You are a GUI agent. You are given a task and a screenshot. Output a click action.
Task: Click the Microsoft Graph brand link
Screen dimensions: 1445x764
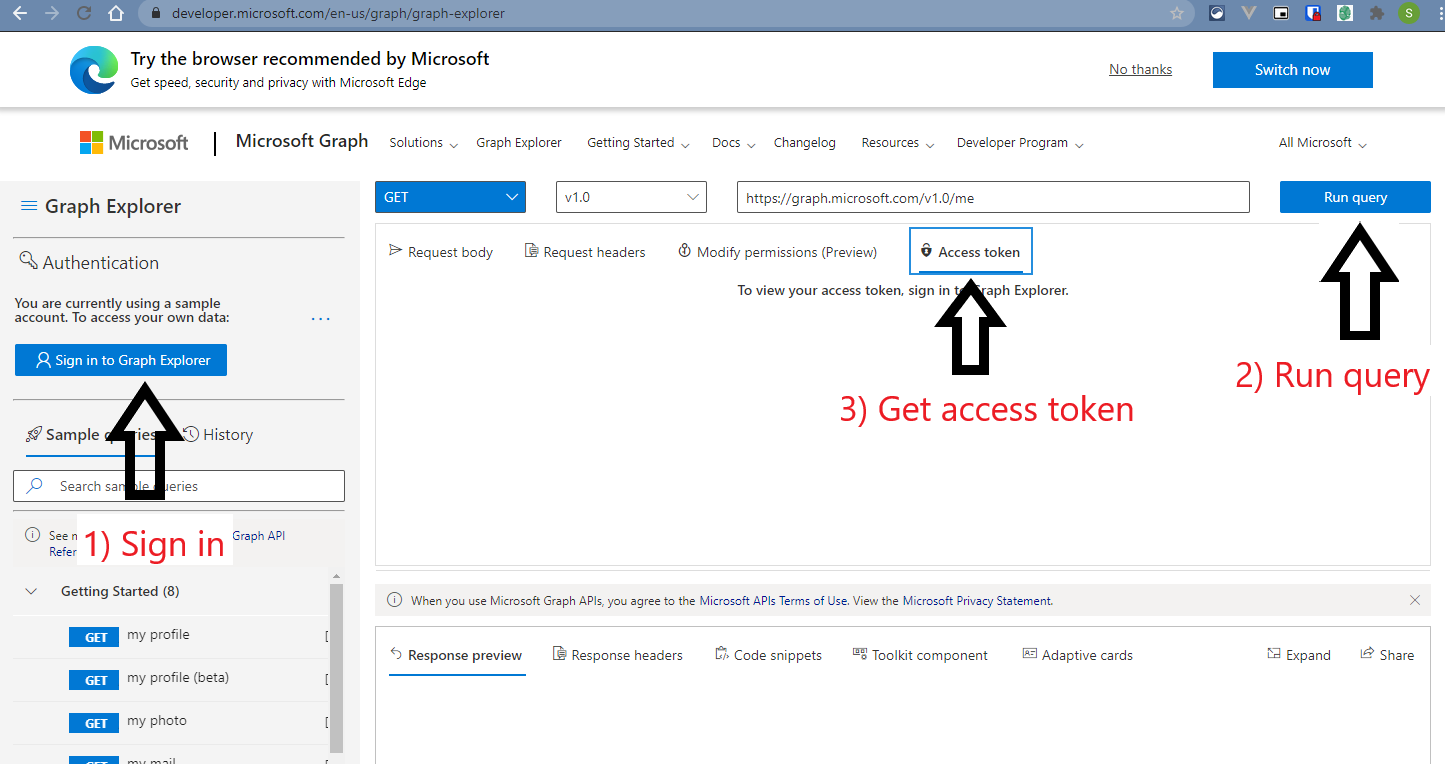pyautogui.click(x=302, y=141)
